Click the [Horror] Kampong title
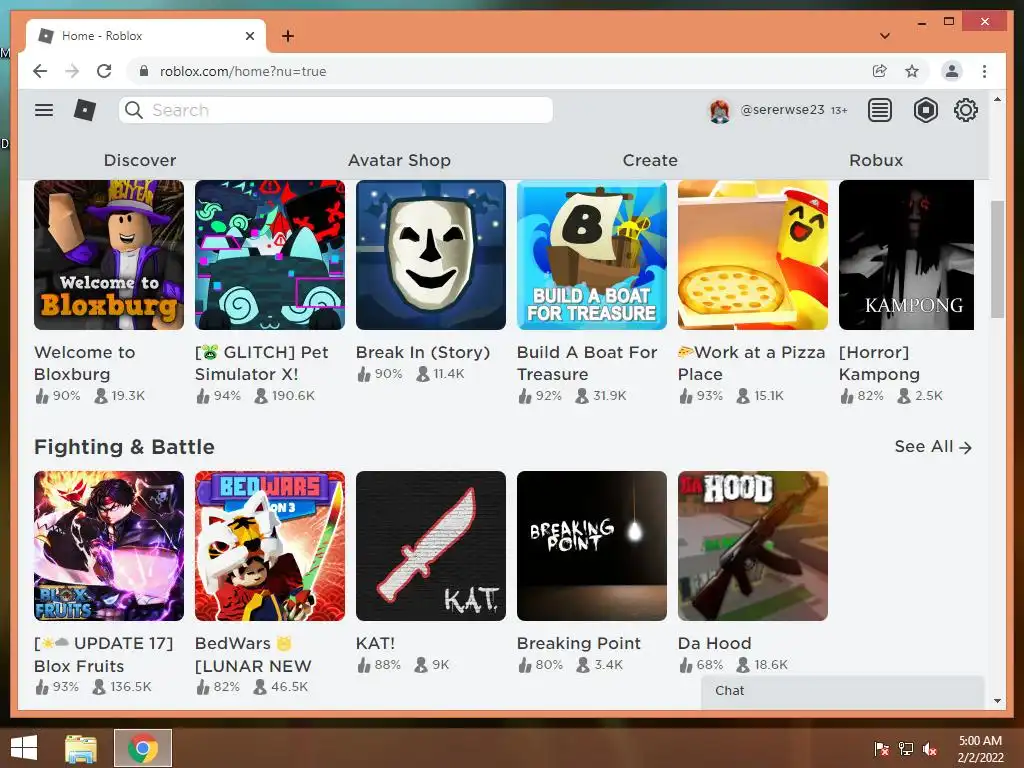The width and height of the screenshot is (1024, 768). click(x=879, y=363)
